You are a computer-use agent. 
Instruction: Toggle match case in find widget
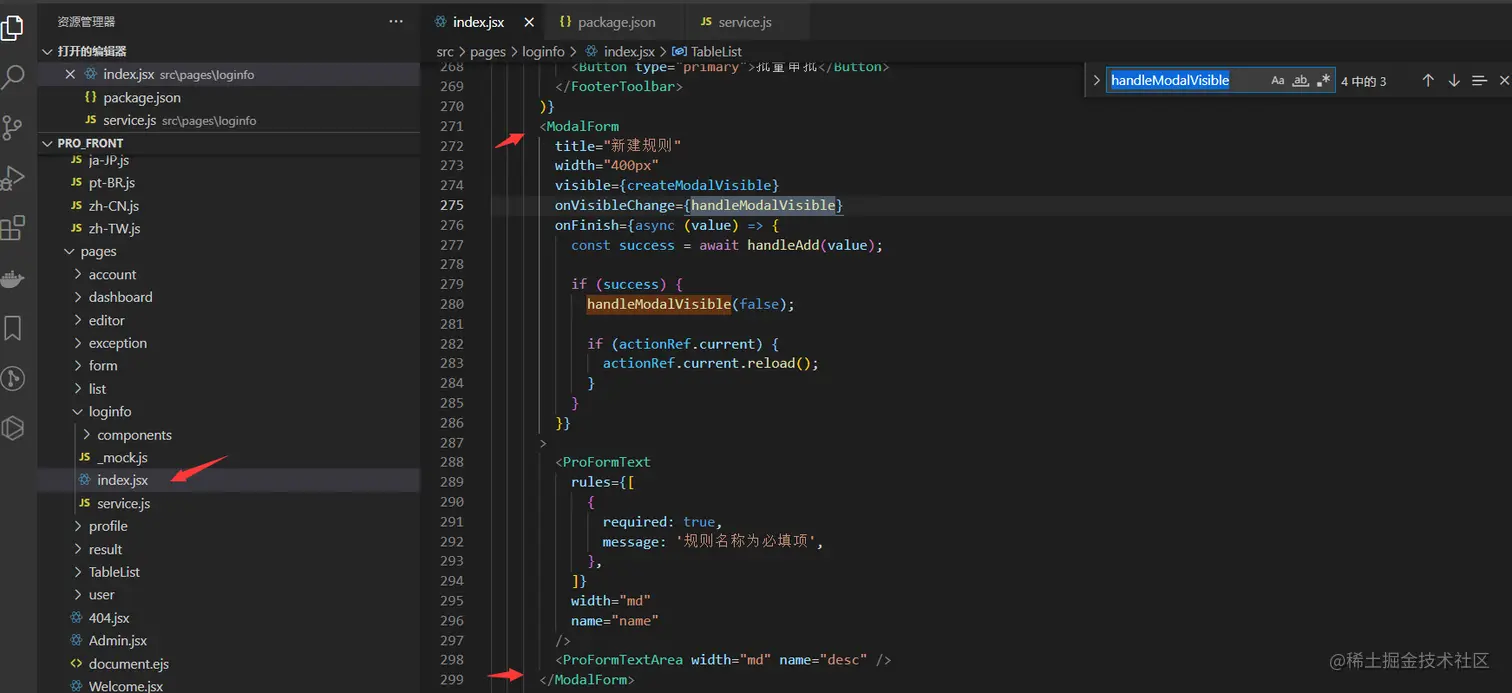coord(1277,81)
